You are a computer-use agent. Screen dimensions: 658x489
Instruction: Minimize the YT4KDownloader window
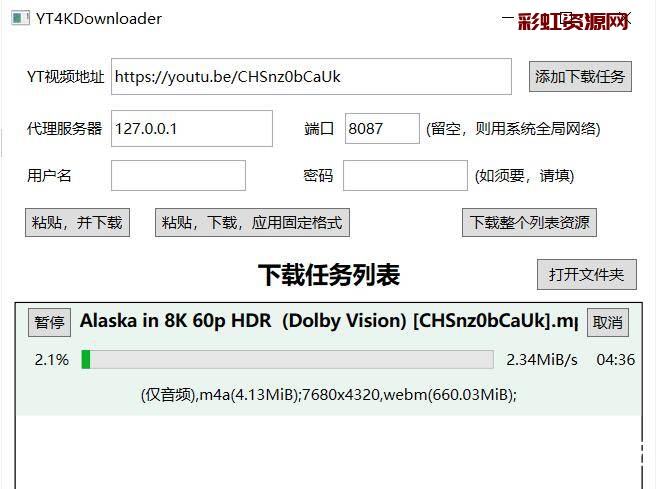tap(508, 18)
